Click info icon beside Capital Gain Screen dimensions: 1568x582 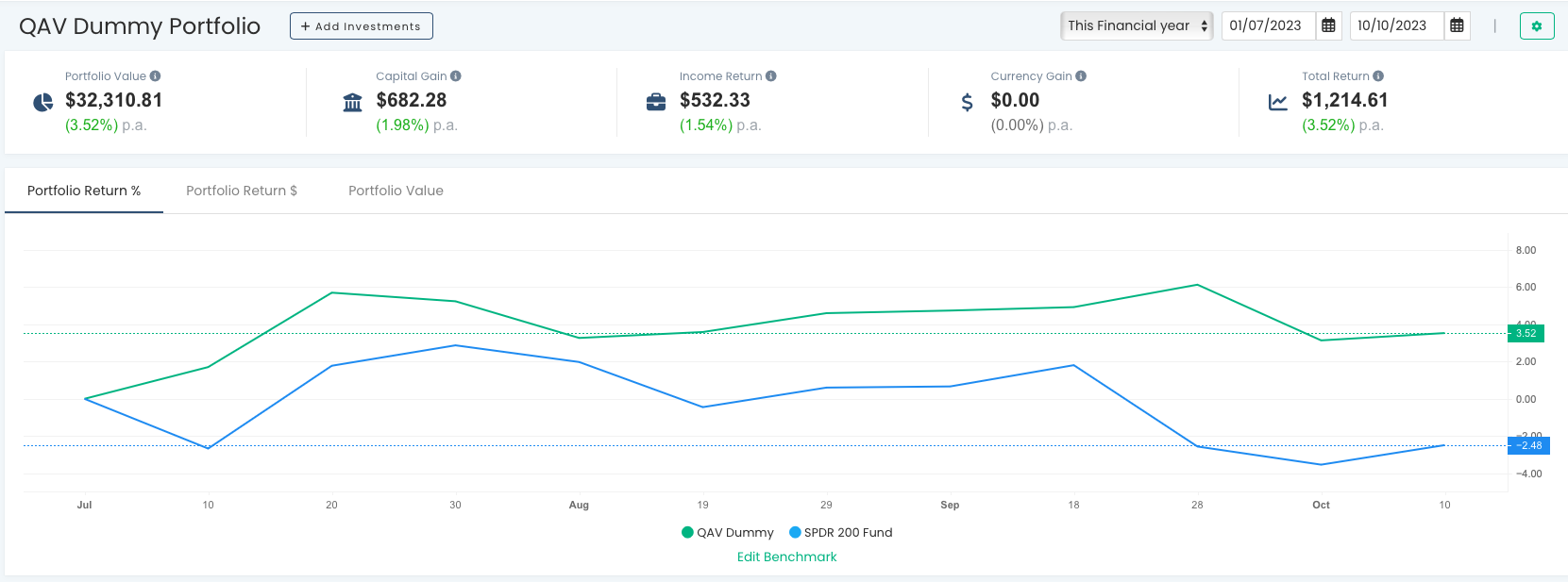[x=456, y=76]
